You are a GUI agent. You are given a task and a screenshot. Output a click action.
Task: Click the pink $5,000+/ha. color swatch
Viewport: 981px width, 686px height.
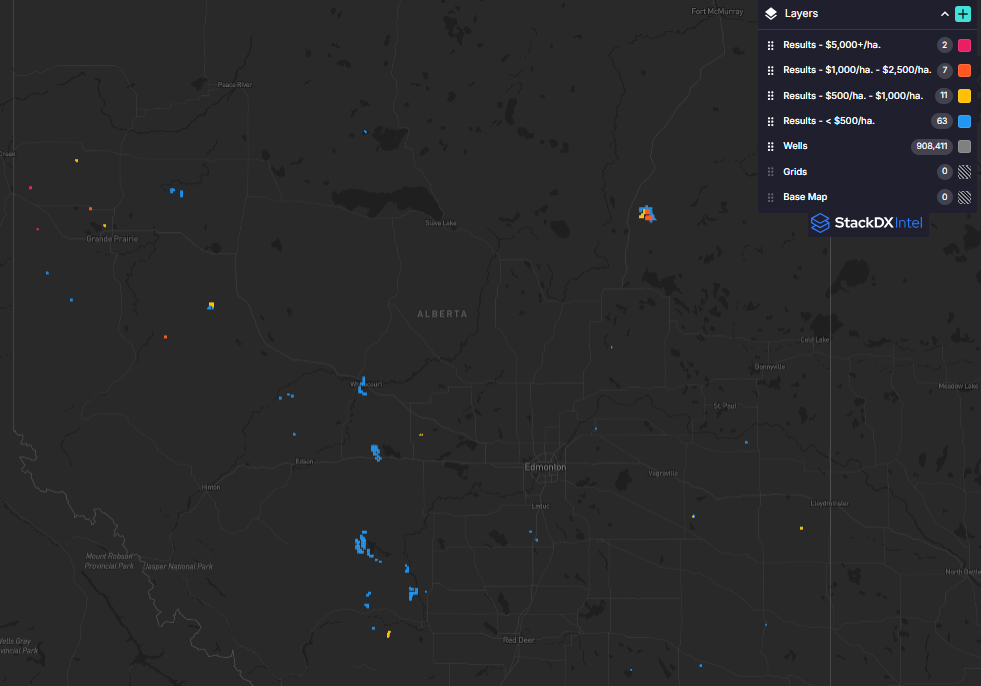coord(964,45)
